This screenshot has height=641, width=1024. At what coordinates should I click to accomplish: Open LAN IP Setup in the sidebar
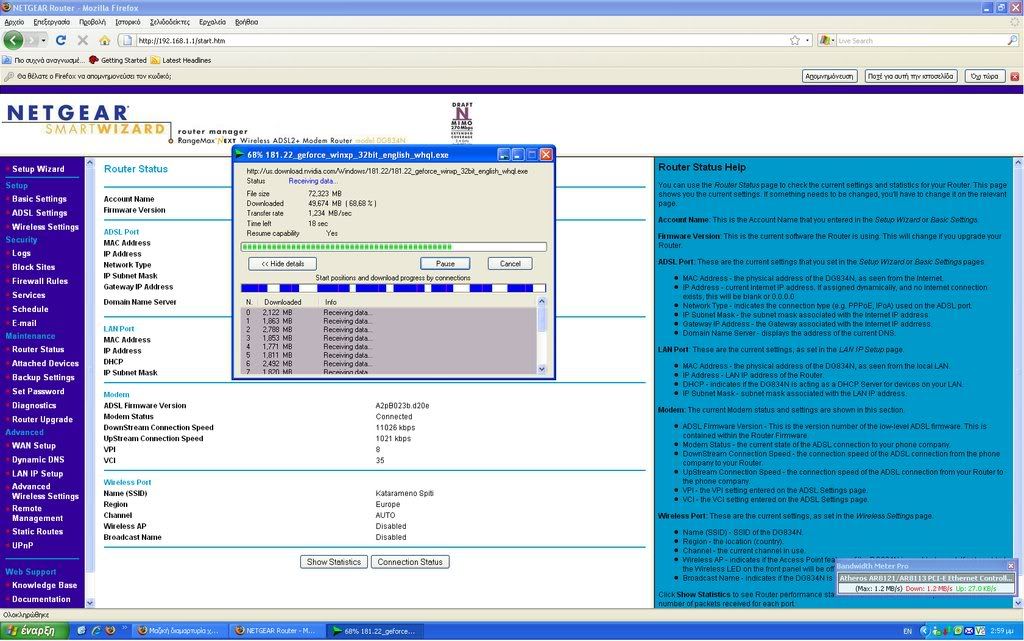[x=37, y=474]
